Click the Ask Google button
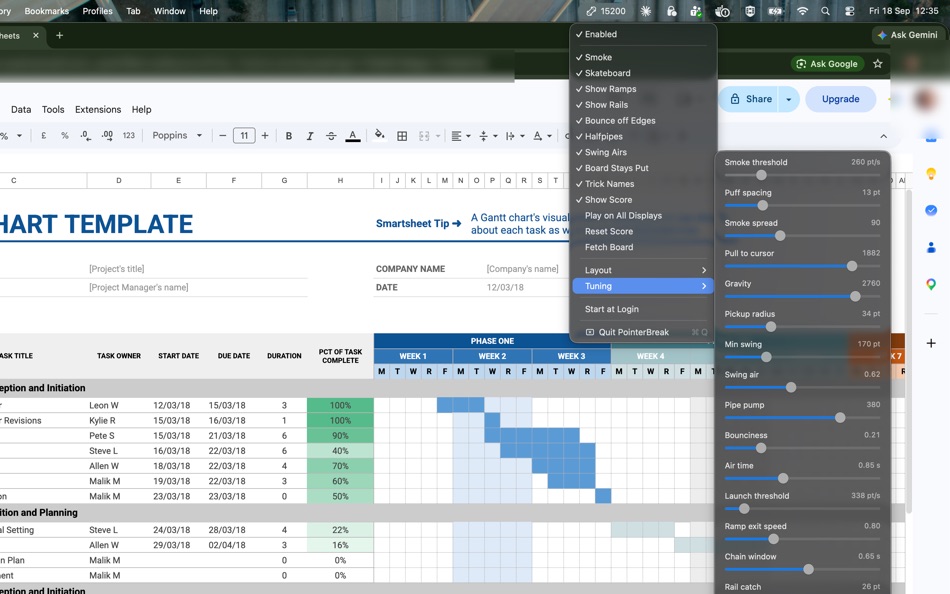 827,64
